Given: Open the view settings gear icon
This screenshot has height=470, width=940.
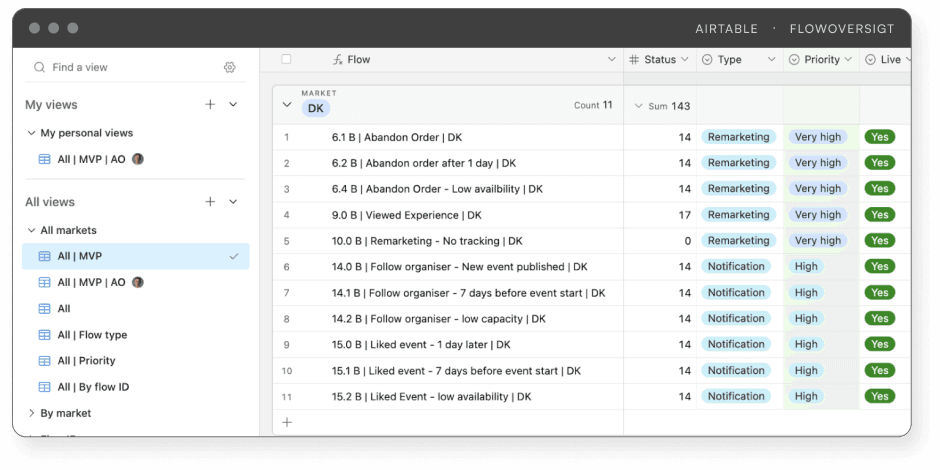Looking at the screenshot, I should point(230,67).
